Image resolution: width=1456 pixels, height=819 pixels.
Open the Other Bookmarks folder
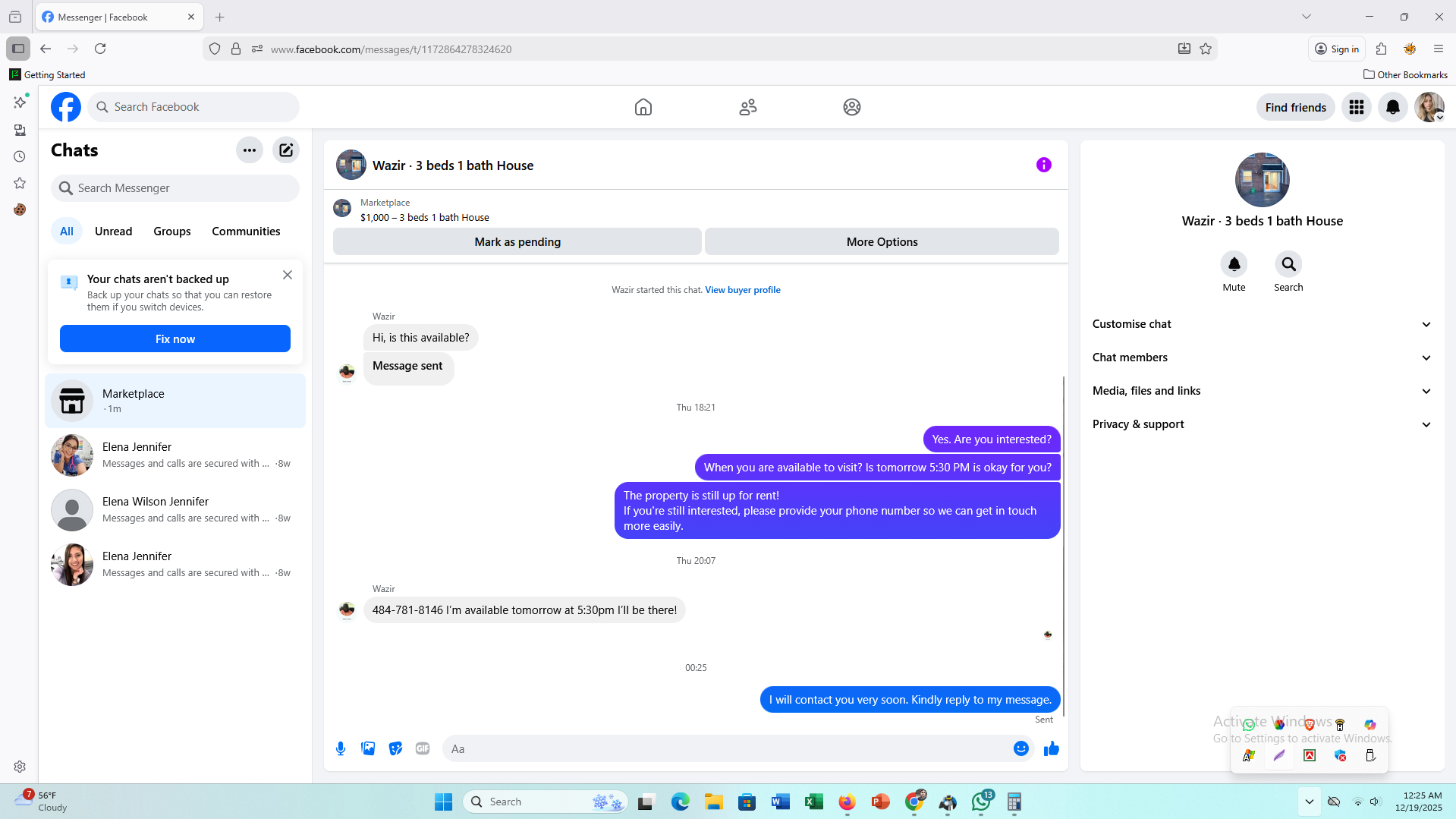(1405, 74)
